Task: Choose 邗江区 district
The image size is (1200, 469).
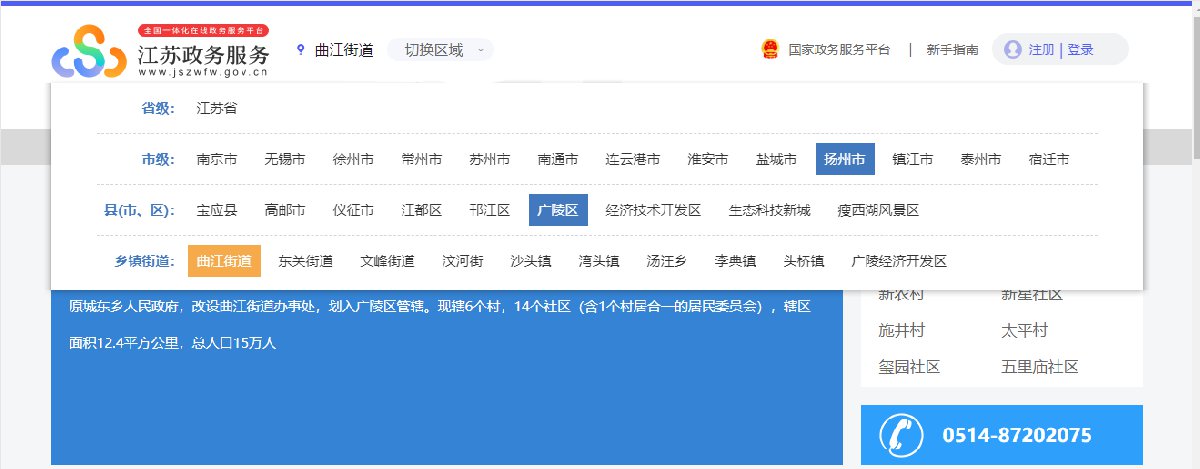Action: coord(490,210)
